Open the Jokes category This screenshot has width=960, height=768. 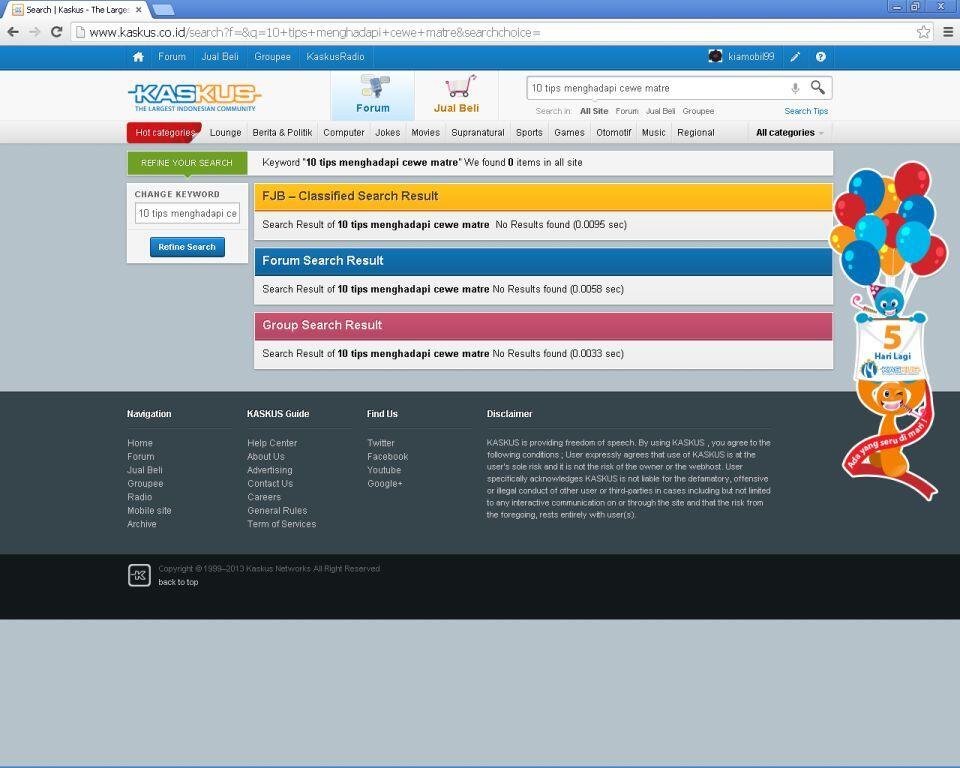pyautogui.click(x=388, y=133)
